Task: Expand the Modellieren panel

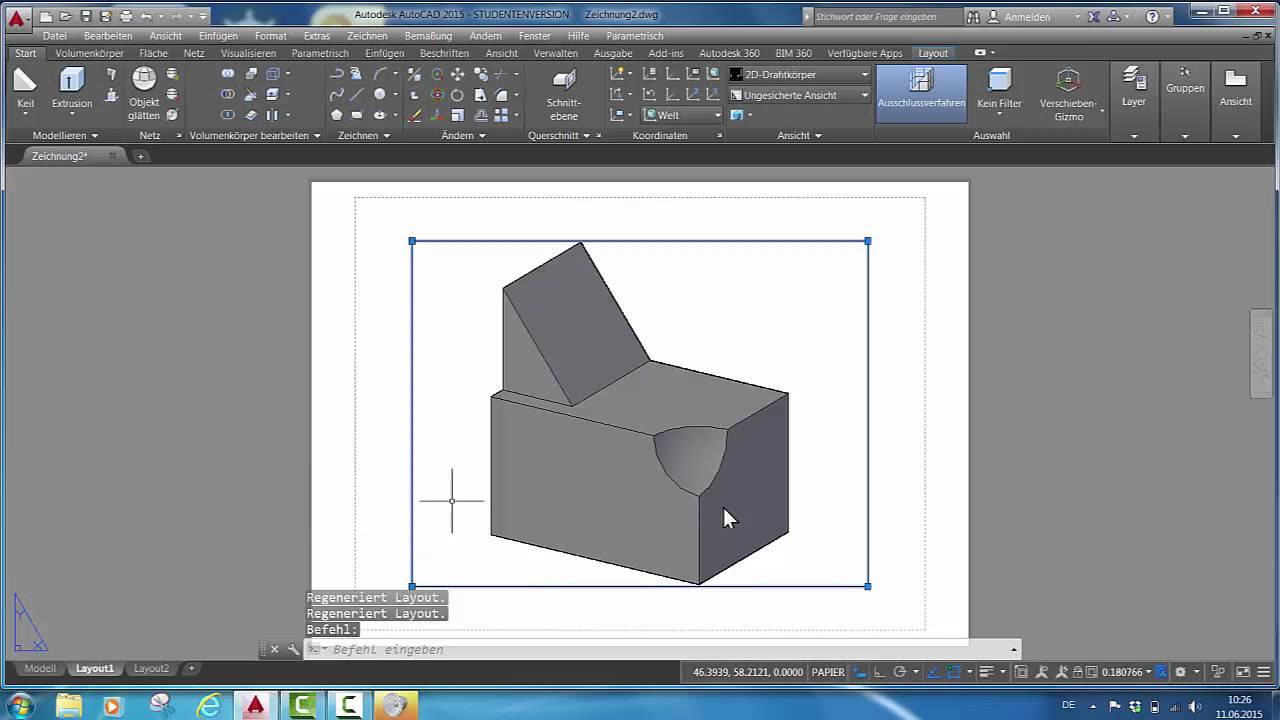Action: pyautogui.click(x=65, y=135)
